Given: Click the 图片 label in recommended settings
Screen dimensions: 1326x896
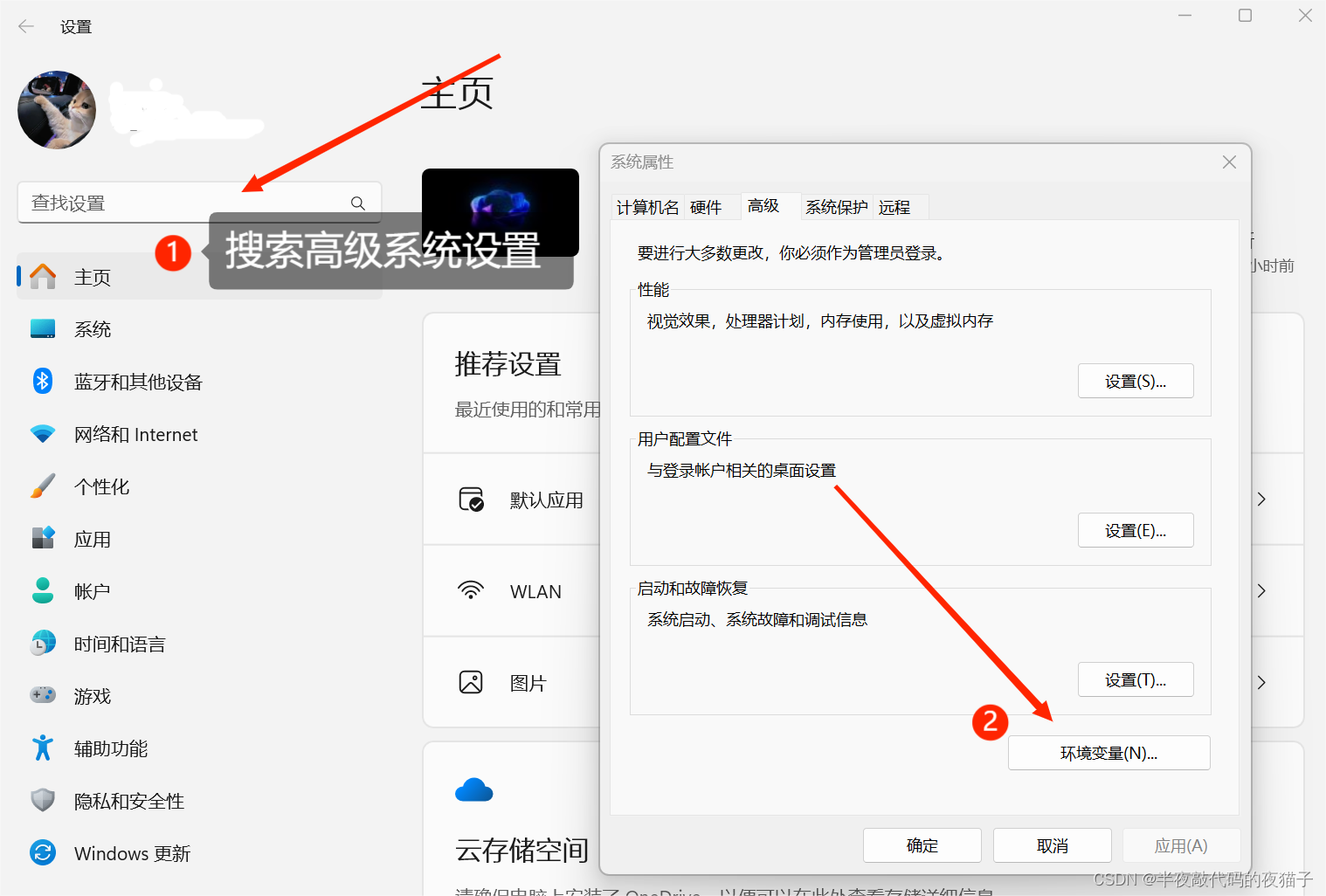Looking at the screenshot, I should tap(528, 683).
